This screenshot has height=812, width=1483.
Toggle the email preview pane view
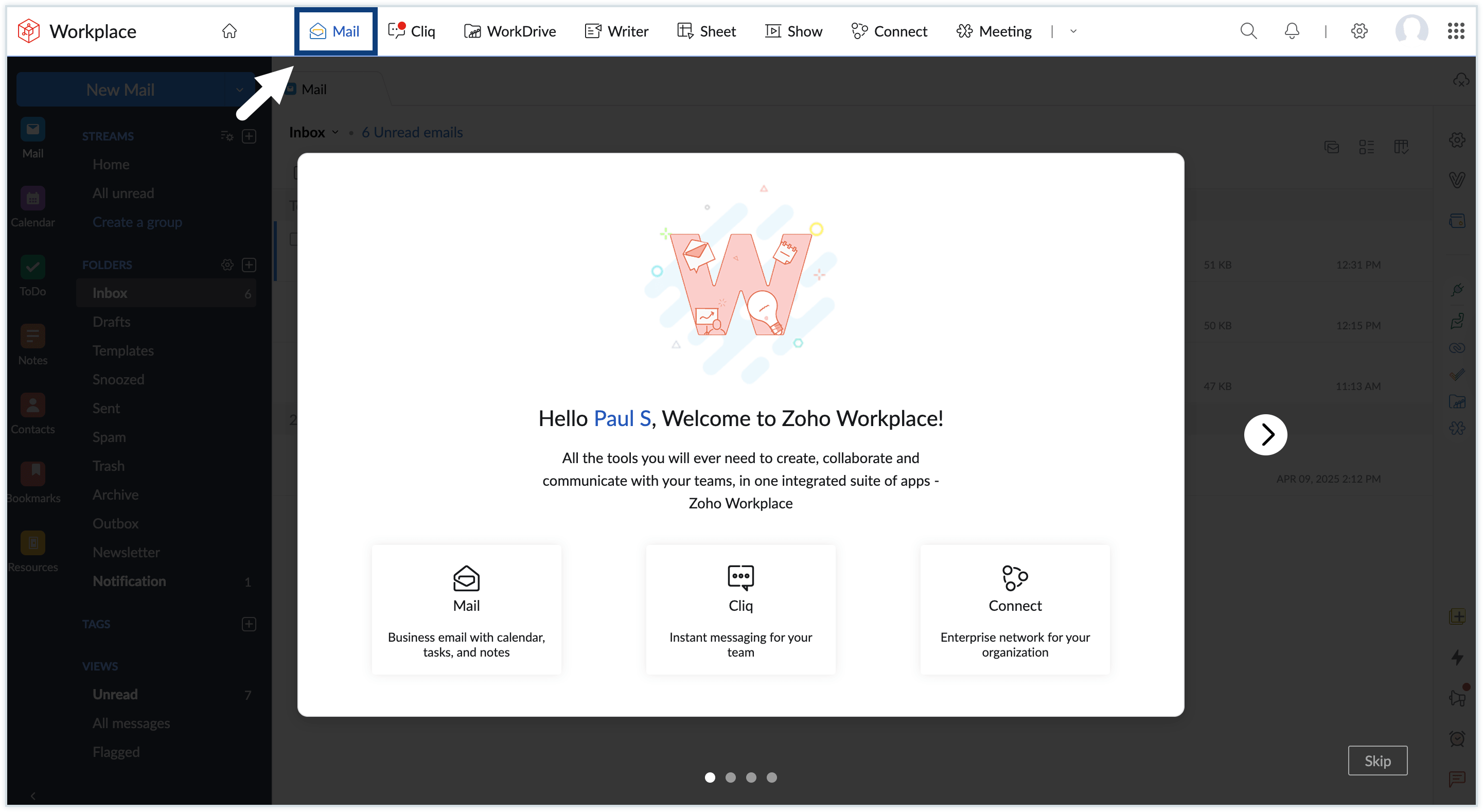(x=1332, y=147)
